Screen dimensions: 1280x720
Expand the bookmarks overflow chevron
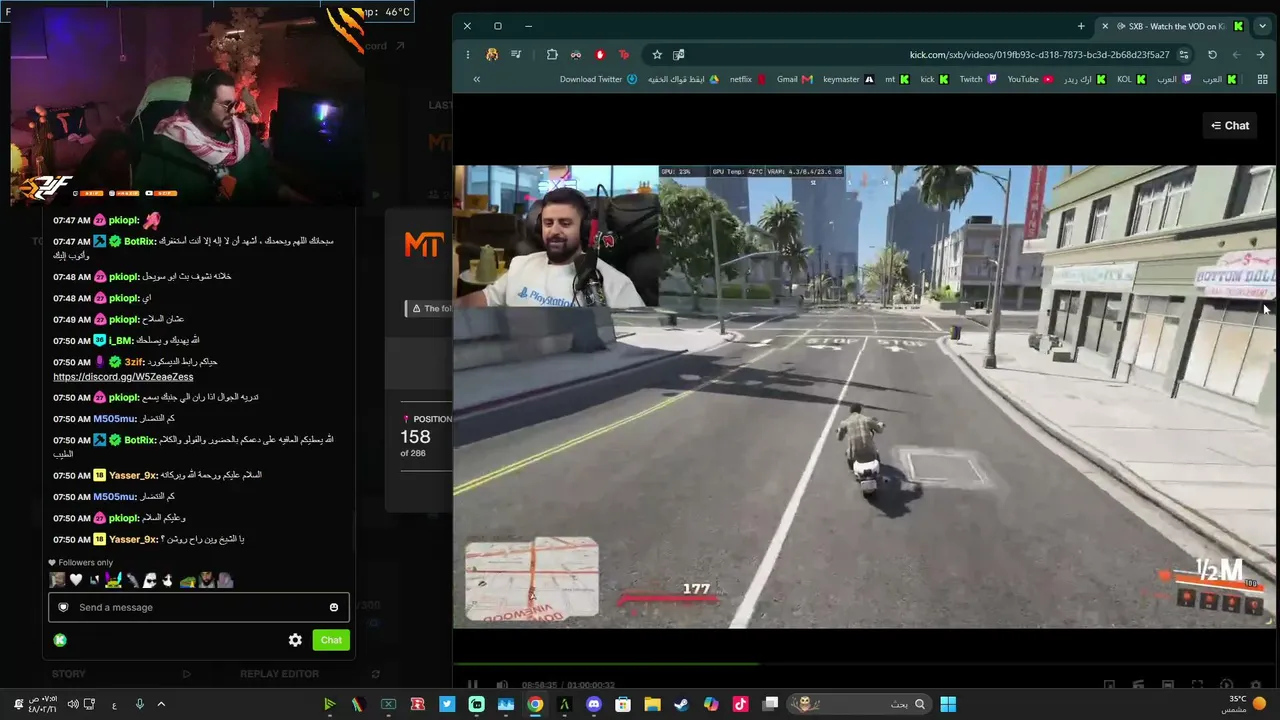coord(477,79)
